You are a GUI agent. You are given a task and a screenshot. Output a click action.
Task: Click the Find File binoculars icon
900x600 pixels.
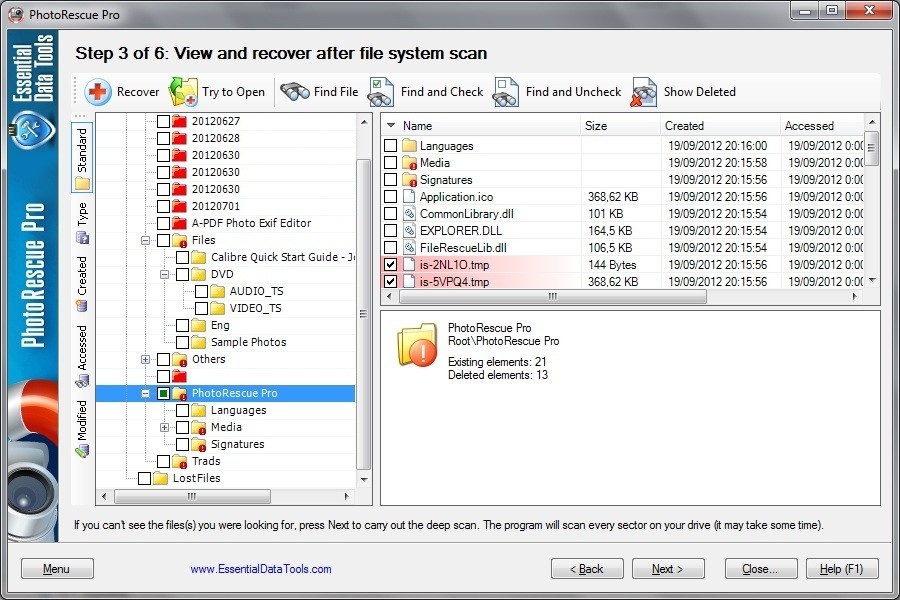294,92
